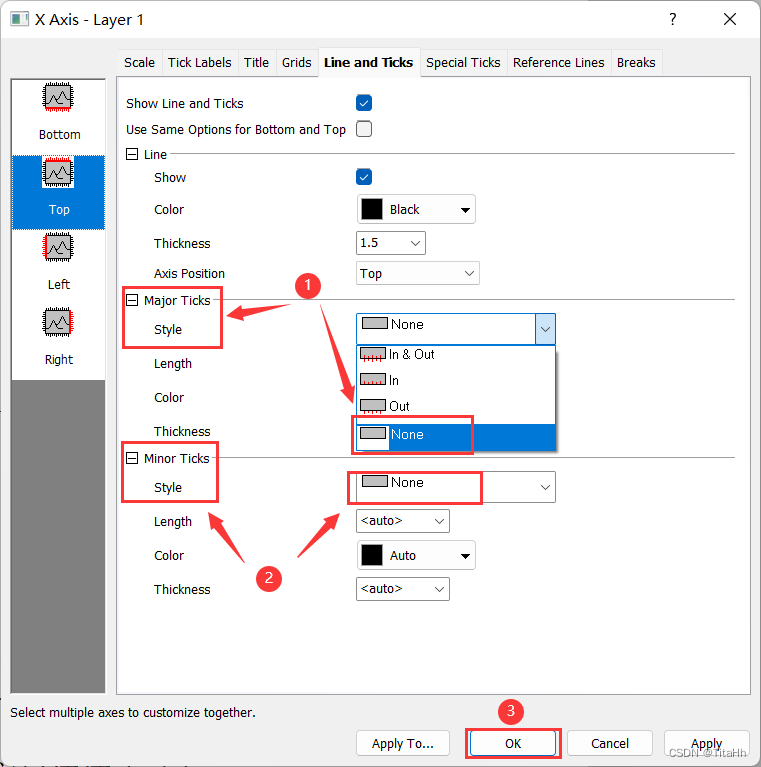Switch to the Special Ticks tab
Viewport: 761px width, 767px height.
(x=463, y=63)
